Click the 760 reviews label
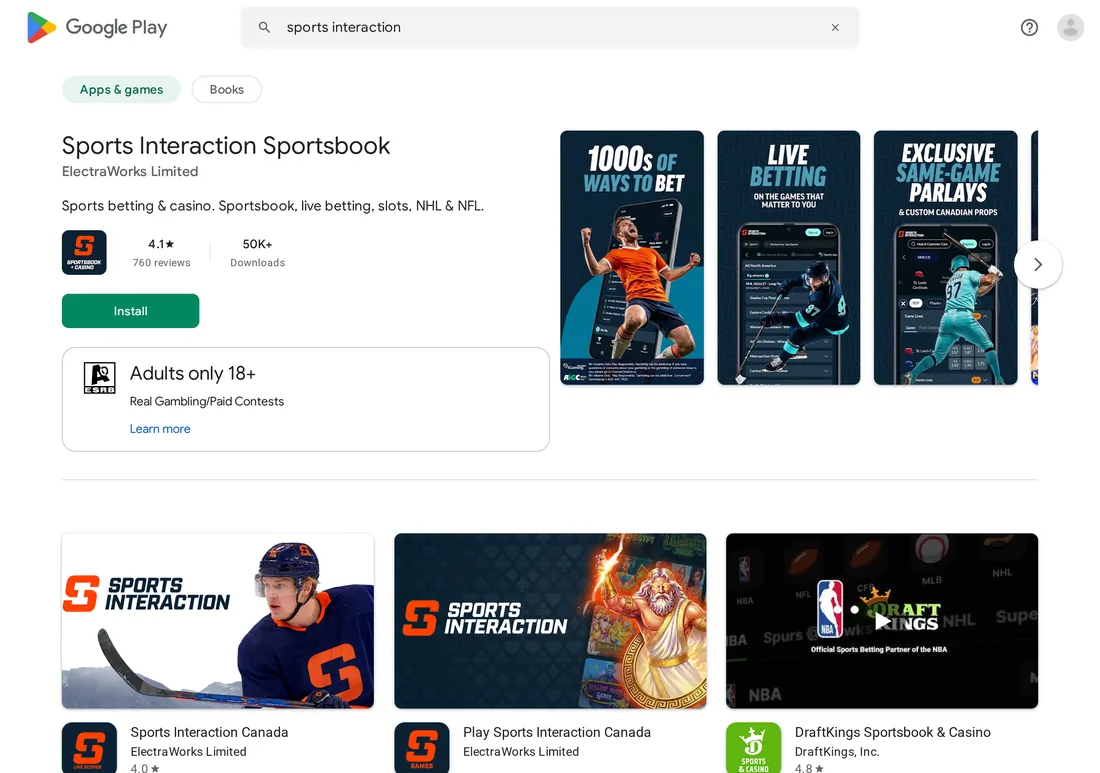The image size is (1100, 773). [161, 262]
